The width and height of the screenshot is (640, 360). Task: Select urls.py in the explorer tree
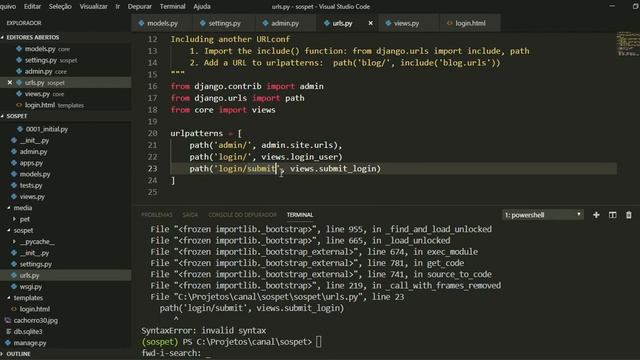(x=66, y=276)
